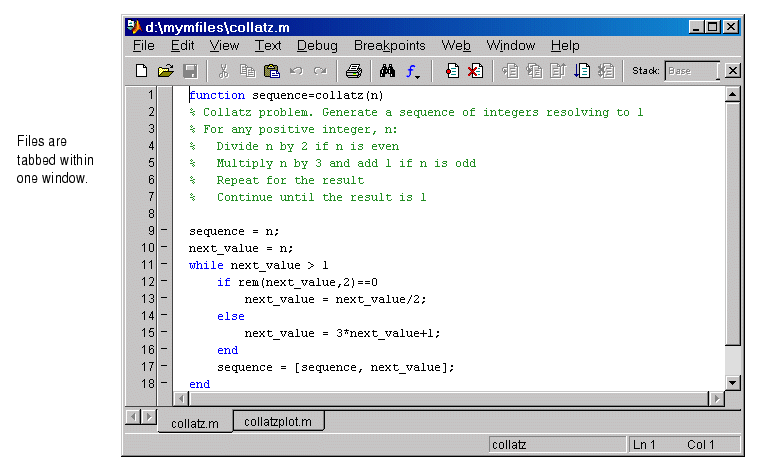Viewport: 766px width, 467px height.
Task: Run the file using the blue arrow icon
Action: coord(582,71)
